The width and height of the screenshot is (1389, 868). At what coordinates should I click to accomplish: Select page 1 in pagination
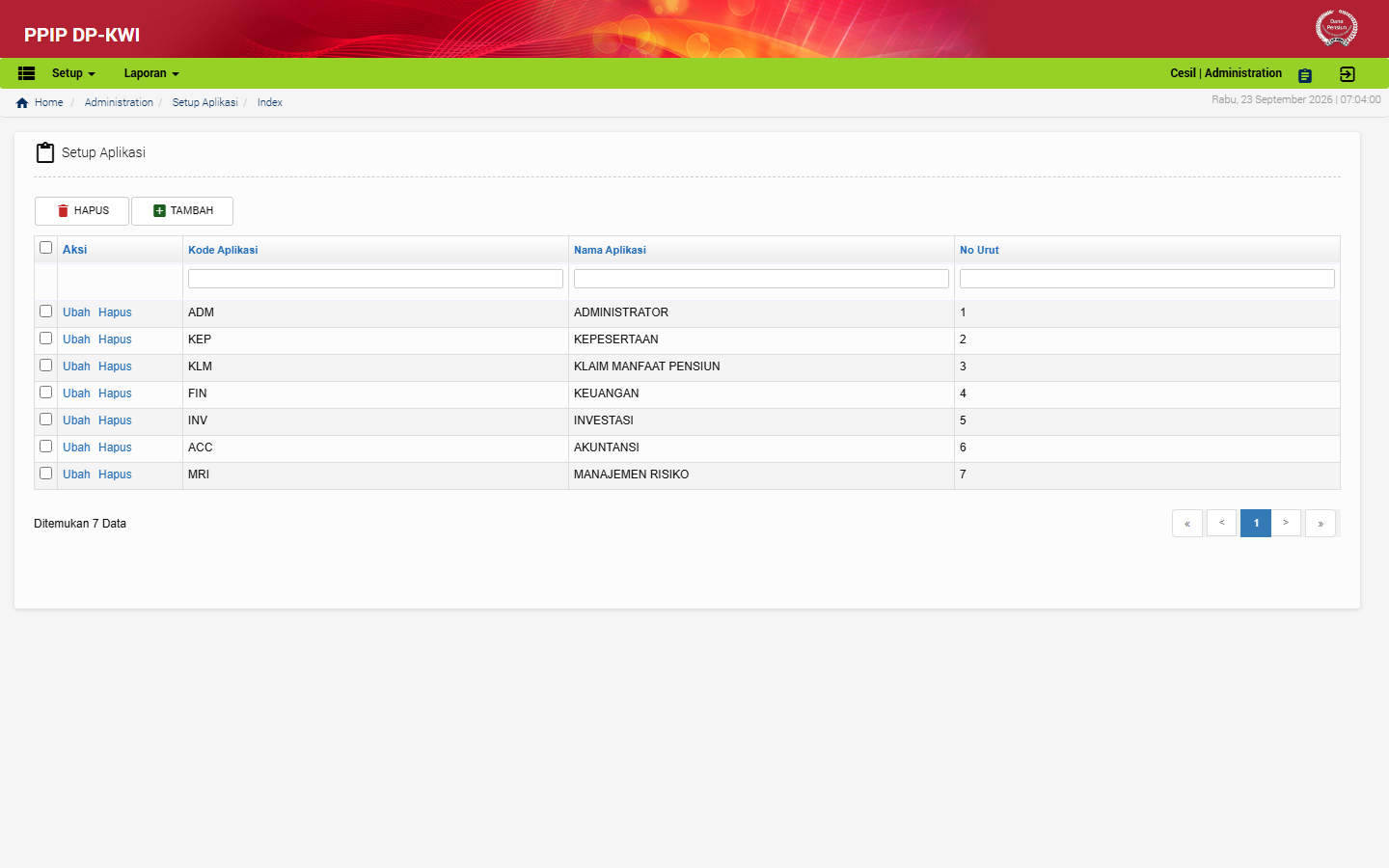click(x=1256, y=523)
